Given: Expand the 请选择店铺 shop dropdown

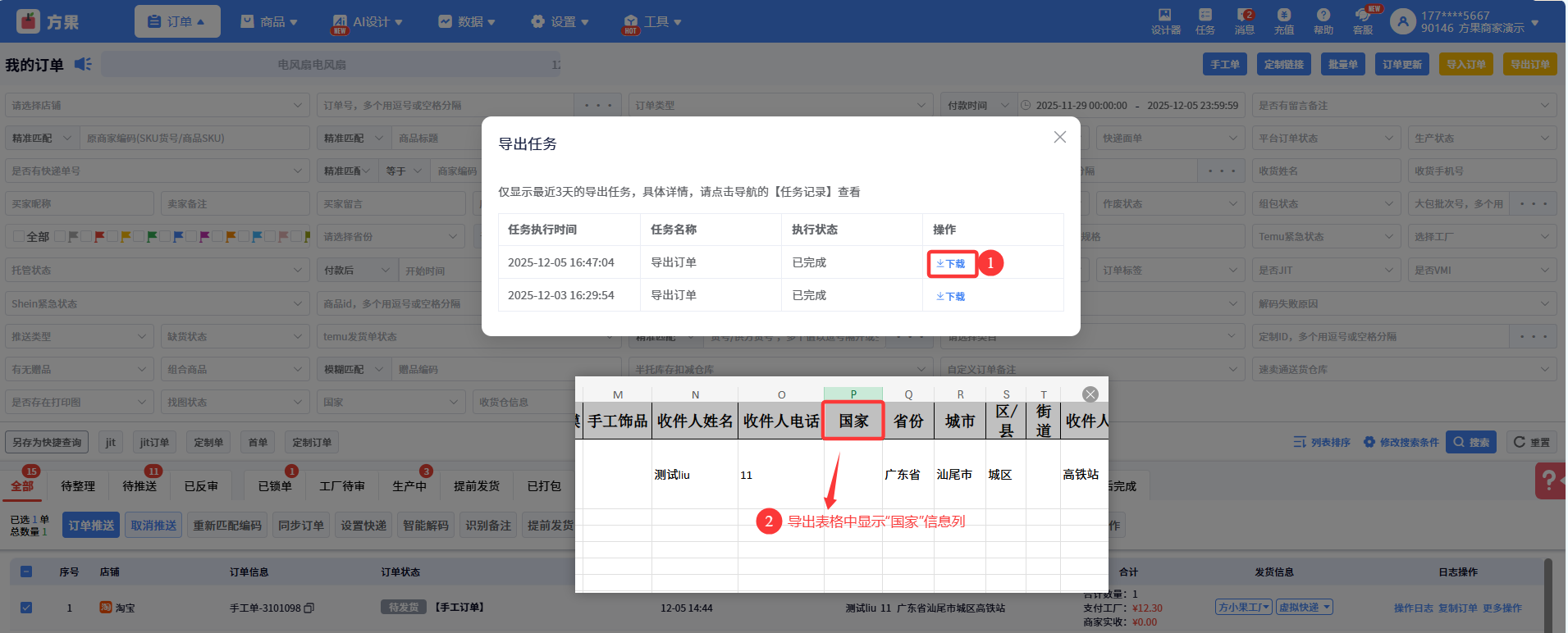Looking at the screenshot, I should click(x=156, y=106).
